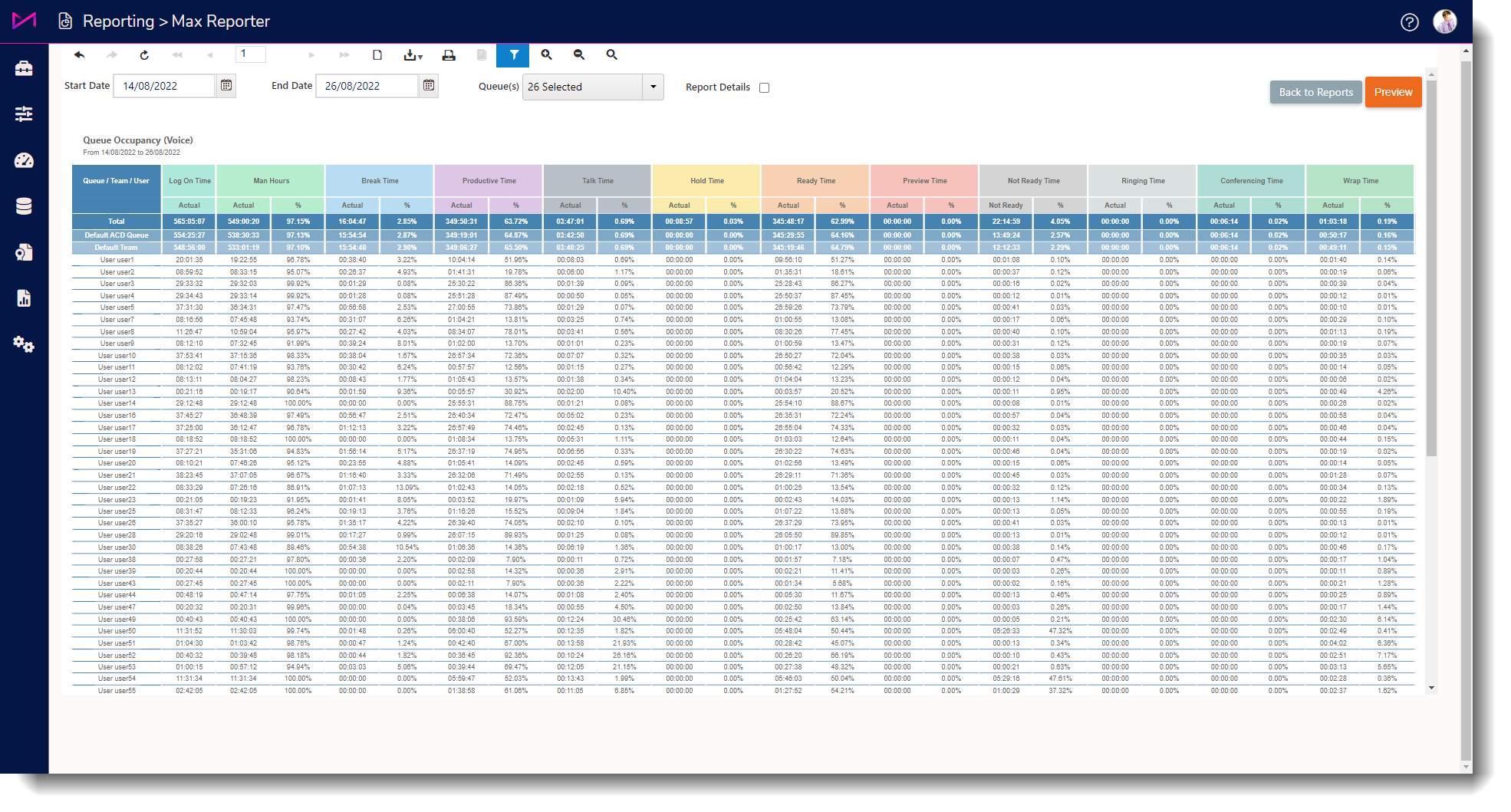Click the Man Hours column header
Viewport: 1511px width, 812px height.
click(x=272, y=181)
